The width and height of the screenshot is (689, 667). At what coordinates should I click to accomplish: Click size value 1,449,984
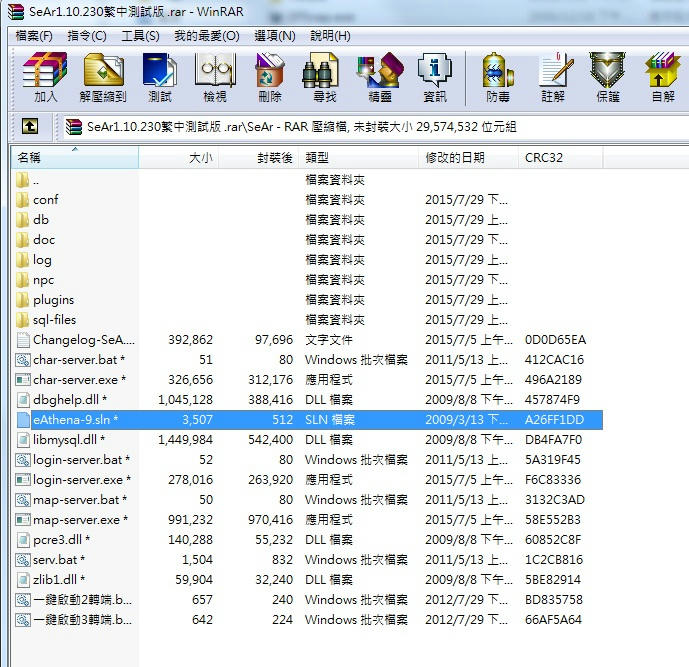[185, 440]
